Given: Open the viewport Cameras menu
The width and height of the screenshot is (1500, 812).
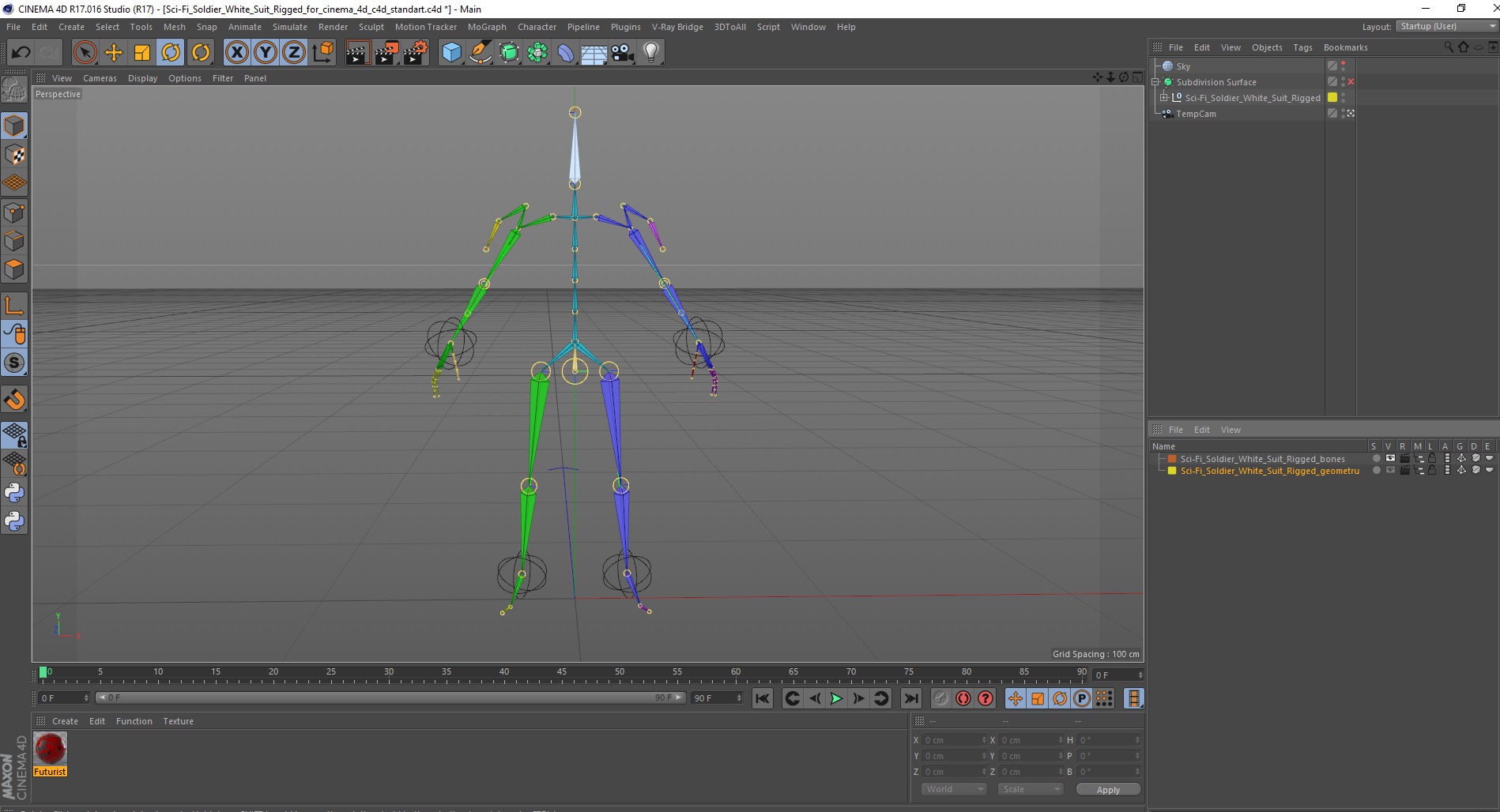Looking at the screenshot, I should [x=100, y=78].
